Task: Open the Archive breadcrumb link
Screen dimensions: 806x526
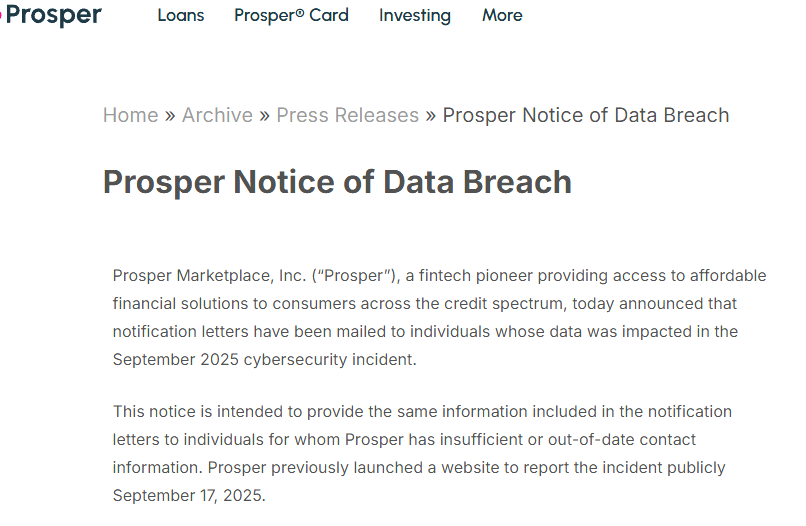Action: 217,115
